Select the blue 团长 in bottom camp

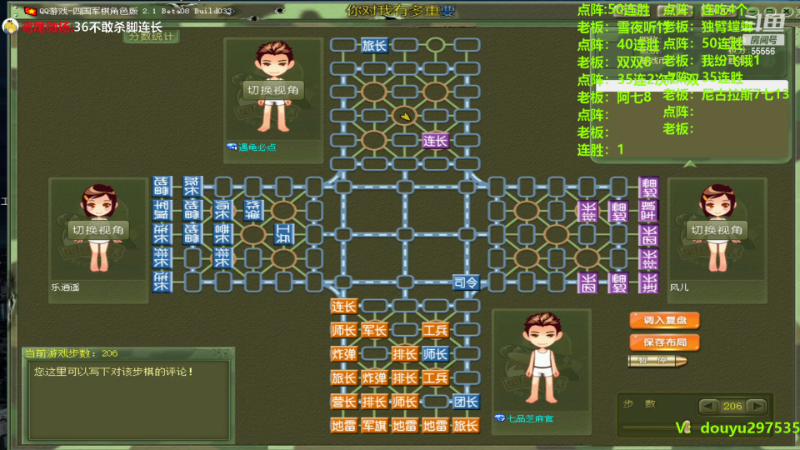pos(465,402)
